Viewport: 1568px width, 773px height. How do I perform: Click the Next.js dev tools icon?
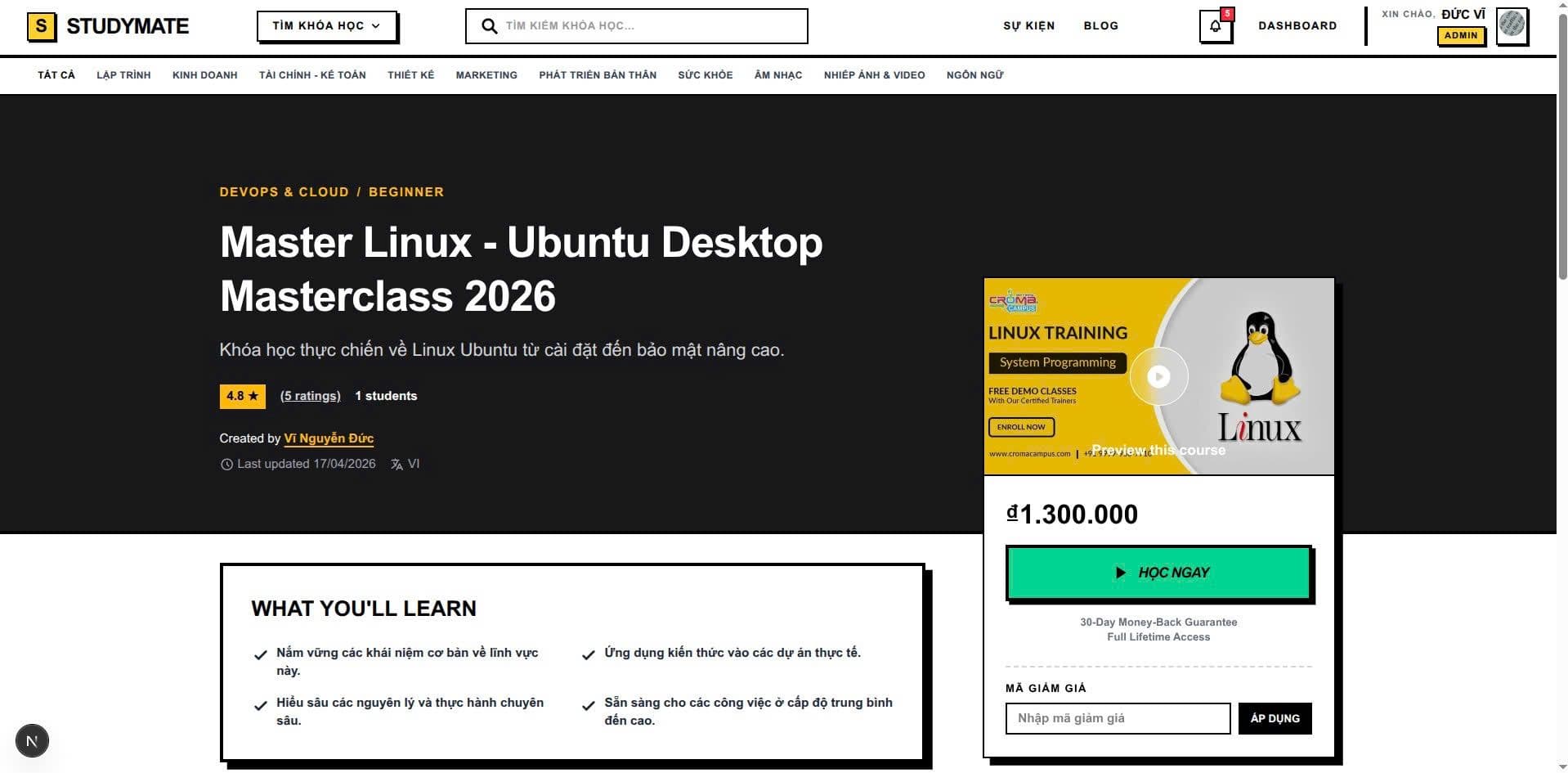(x=32, y=741)
